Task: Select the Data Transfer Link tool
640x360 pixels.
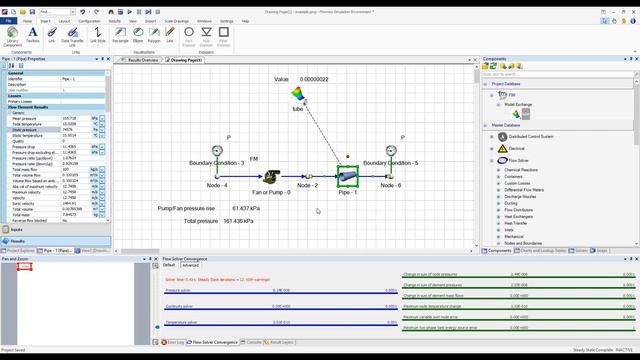Action: click(x=73, y=36)
